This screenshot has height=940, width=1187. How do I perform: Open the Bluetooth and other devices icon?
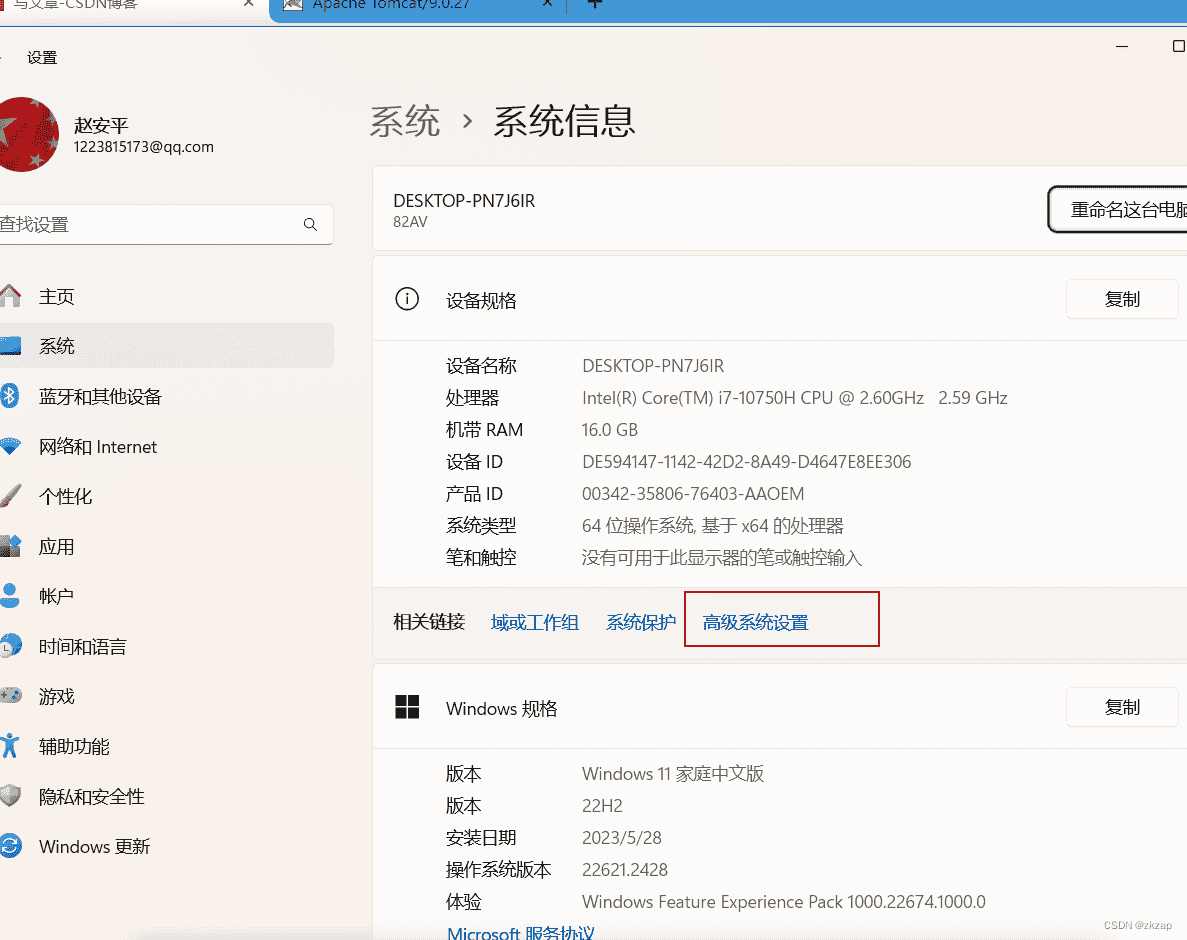click(9, 396)
